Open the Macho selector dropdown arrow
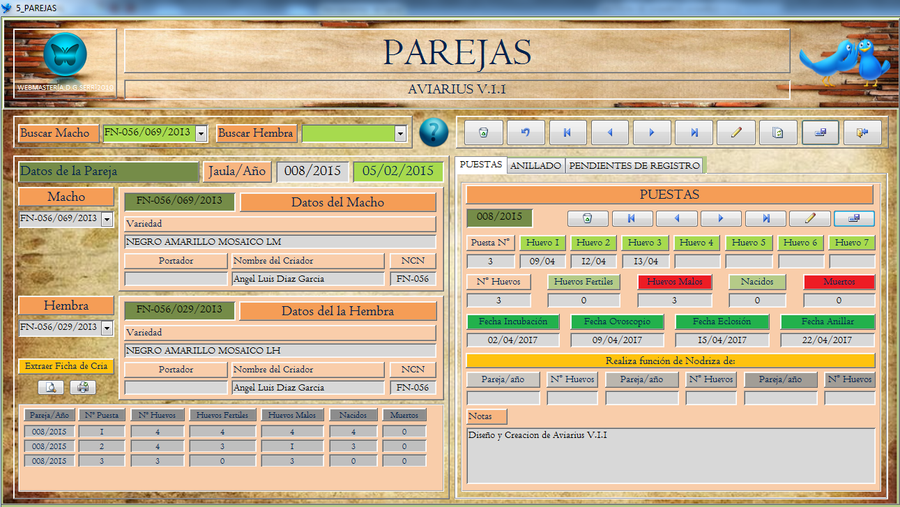 pos(107,219)
